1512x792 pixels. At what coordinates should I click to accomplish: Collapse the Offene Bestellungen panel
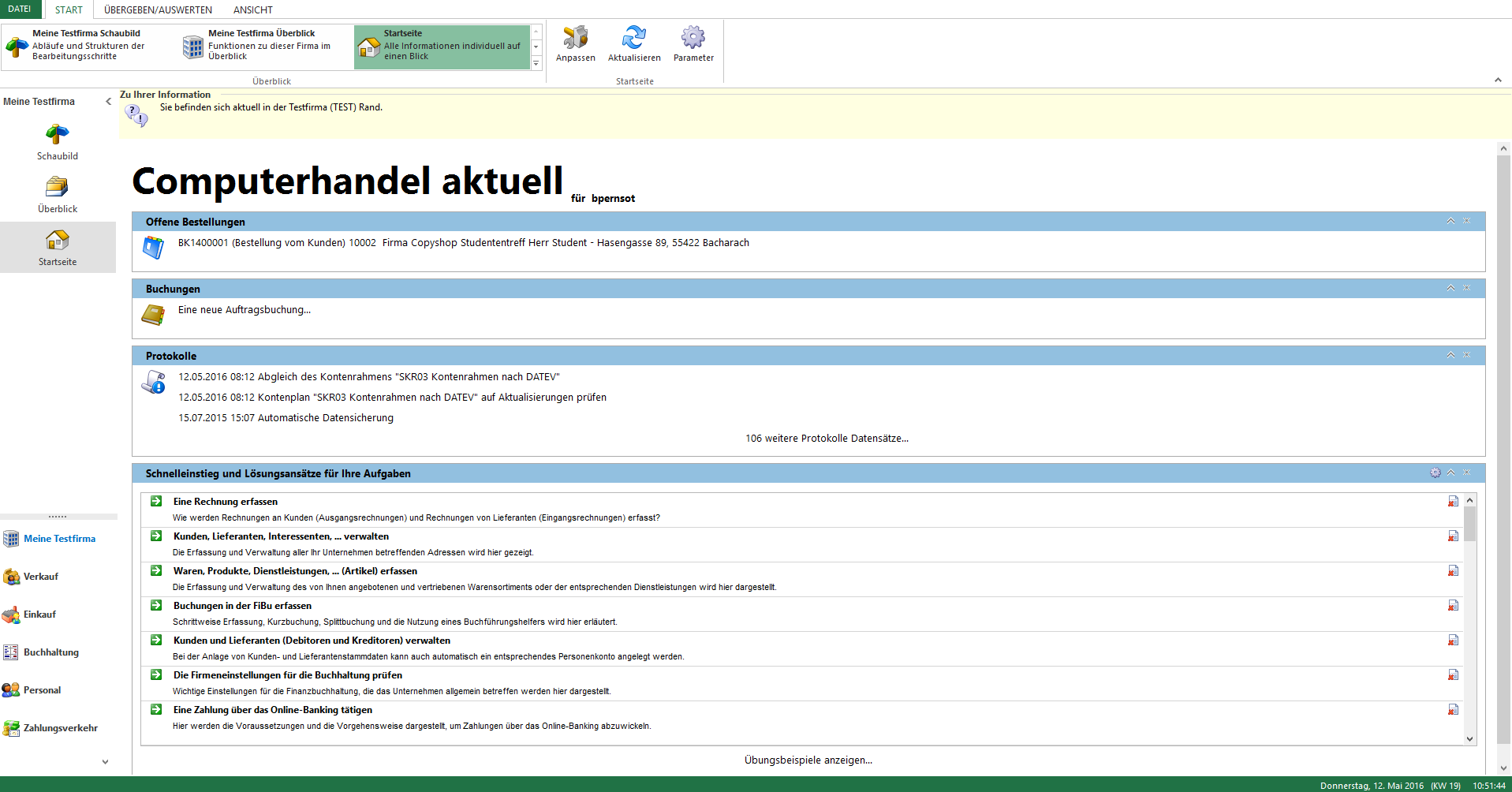1450,221
